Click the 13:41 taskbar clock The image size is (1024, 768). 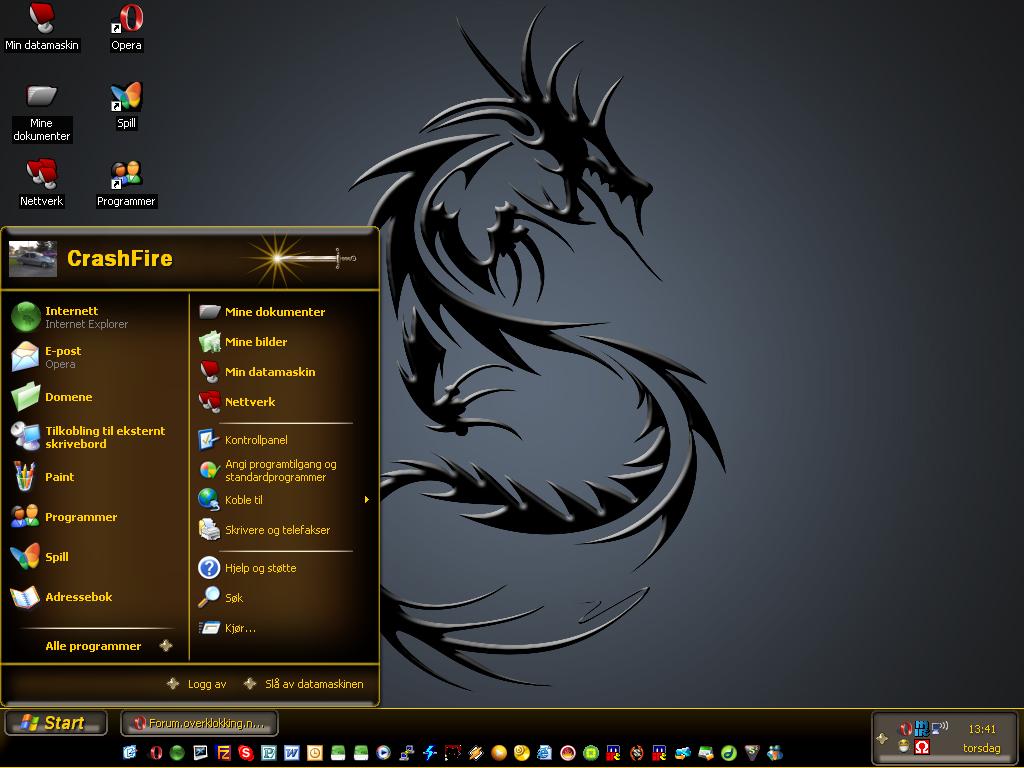click(x=982, y=729)
